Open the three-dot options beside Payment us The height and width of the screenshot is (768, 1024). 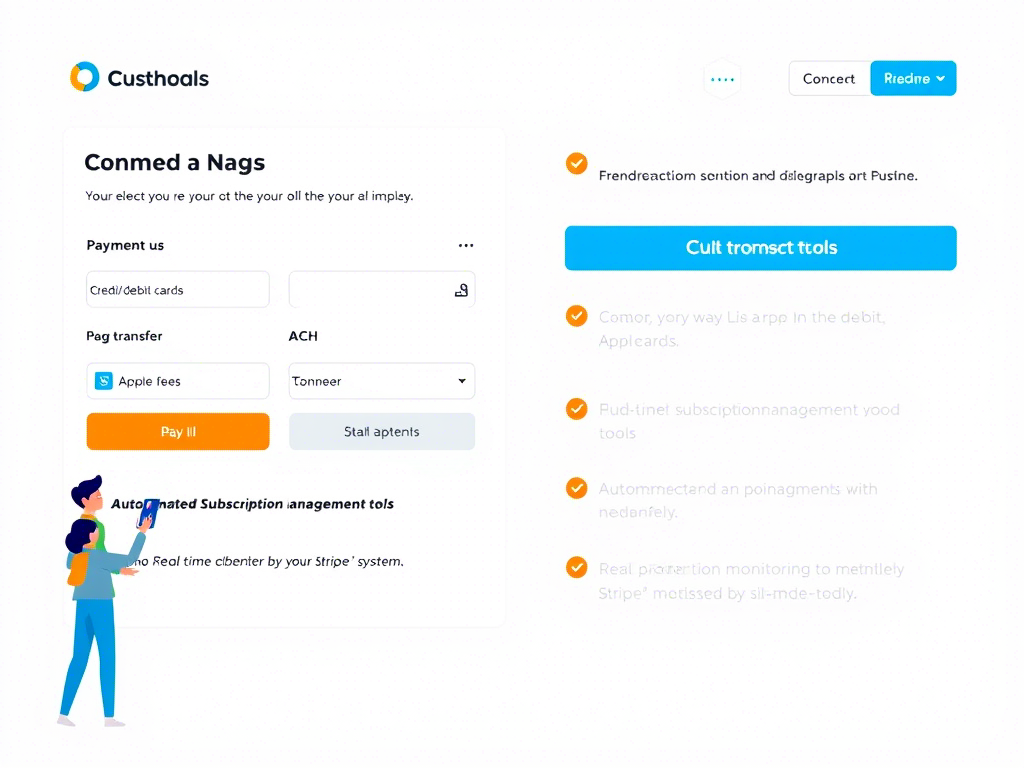[466, 246]
